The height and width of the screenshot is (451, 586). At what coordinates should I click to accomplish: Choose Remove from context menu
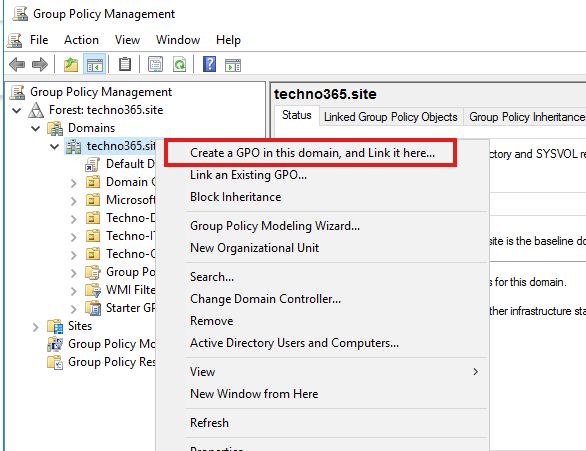click(323, 321)
